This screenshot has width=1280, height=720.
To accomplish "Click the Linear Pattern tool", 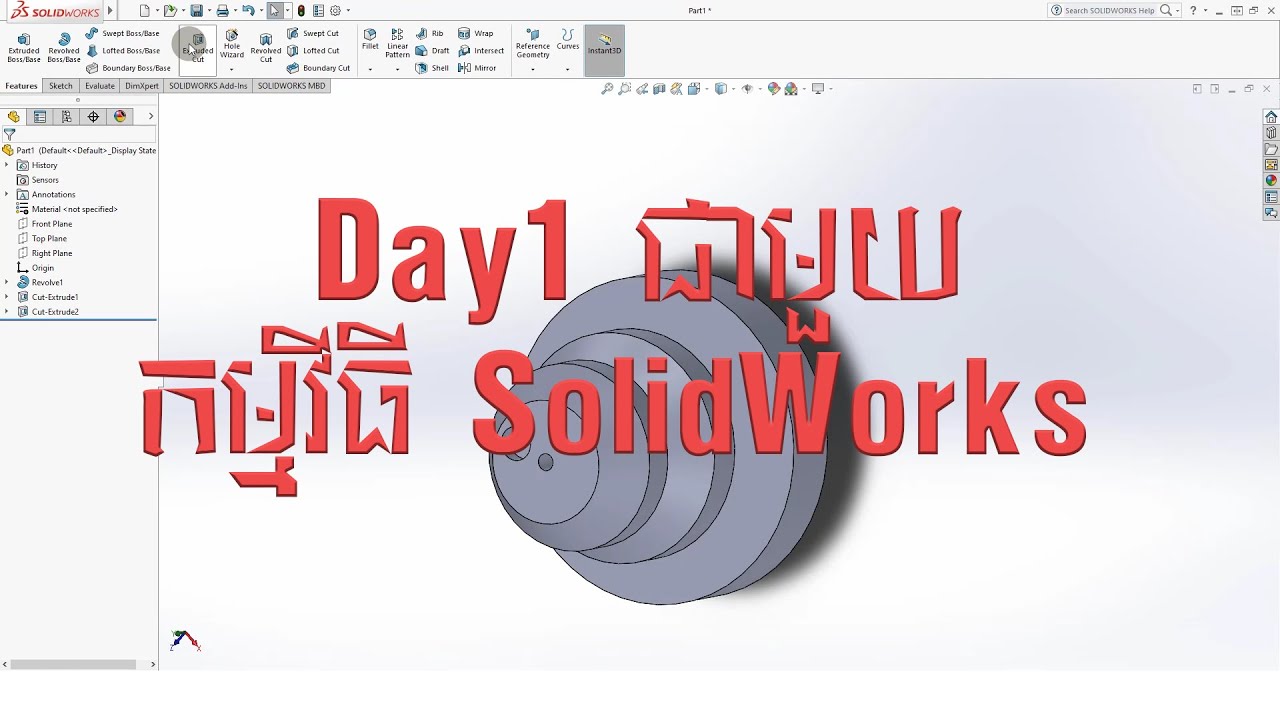I will [398, 44].
